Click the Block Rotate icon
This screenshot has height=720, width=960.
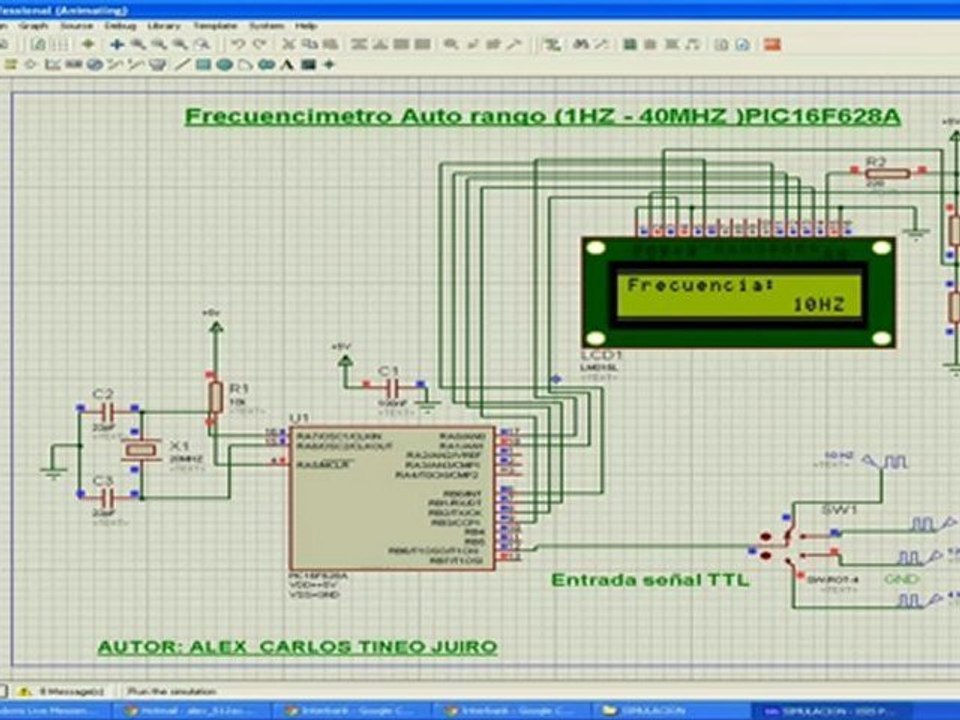pyautogui.click(x=401, y=45)
